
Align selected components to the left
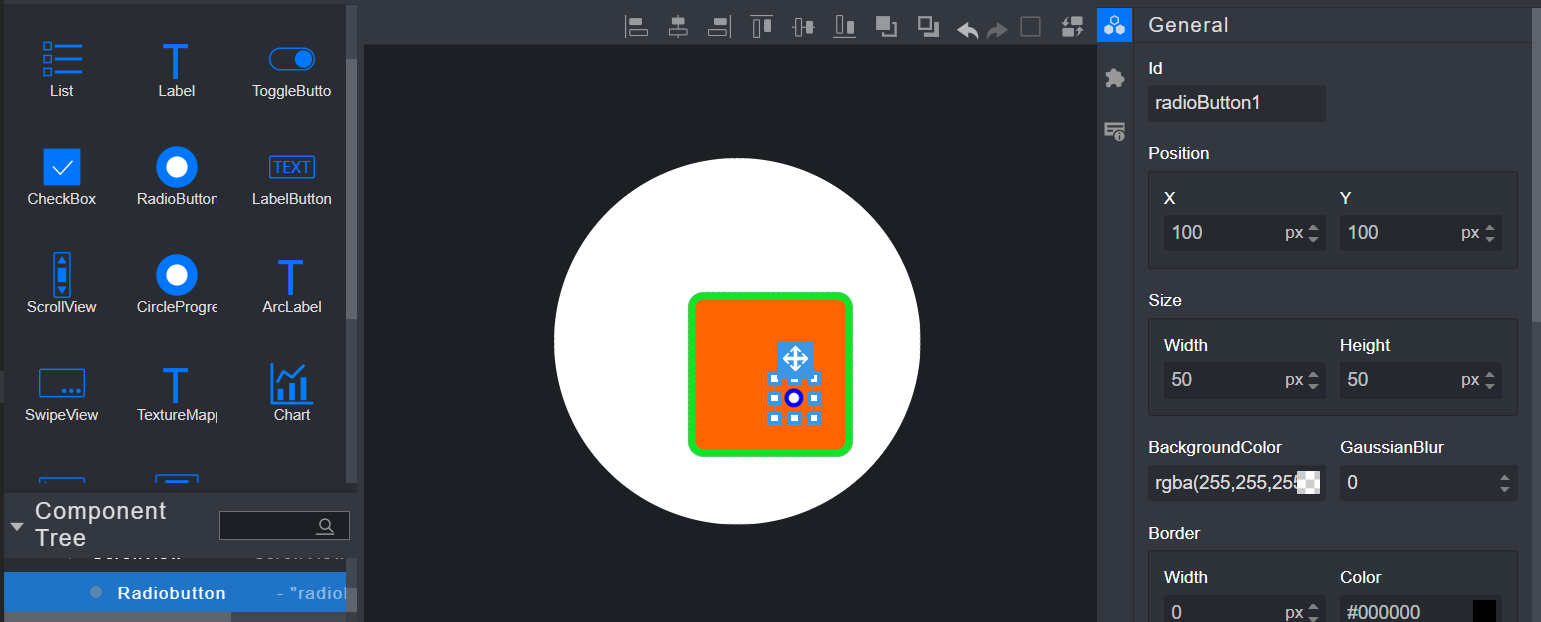tap(636, 27)
